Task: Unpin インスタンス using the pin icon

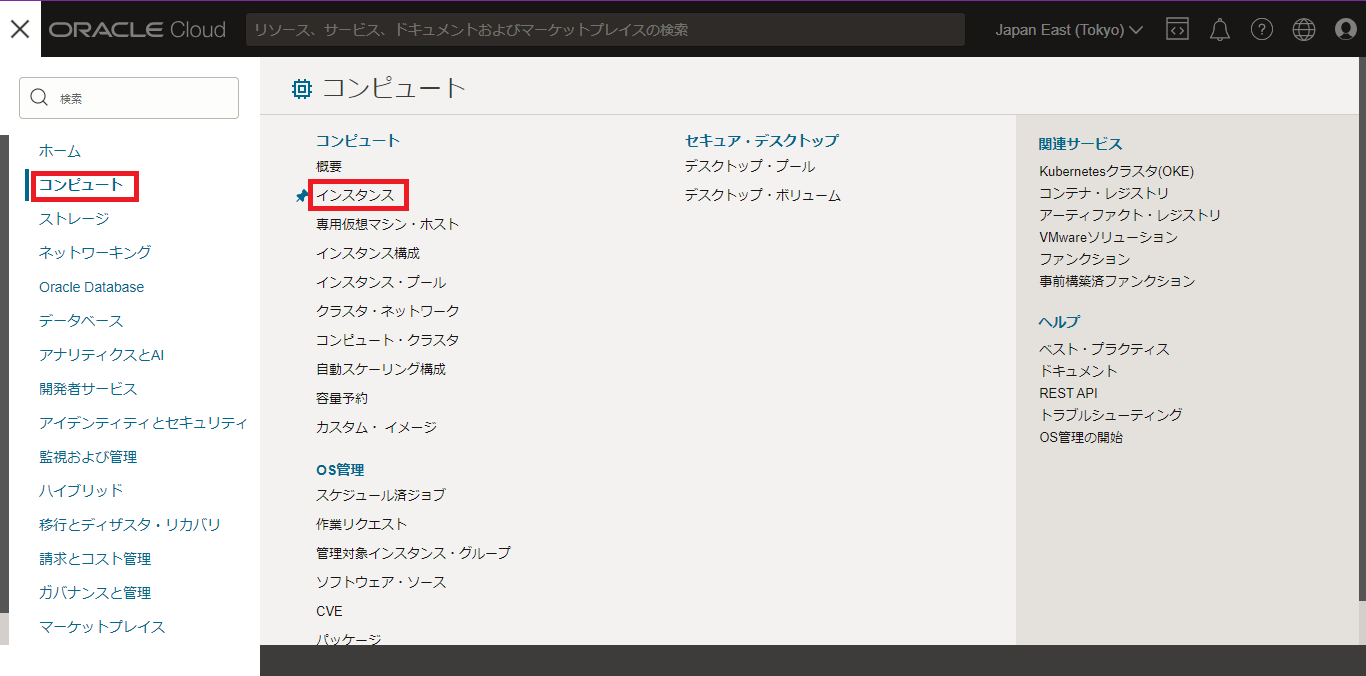Action: (x=302, y=196)
